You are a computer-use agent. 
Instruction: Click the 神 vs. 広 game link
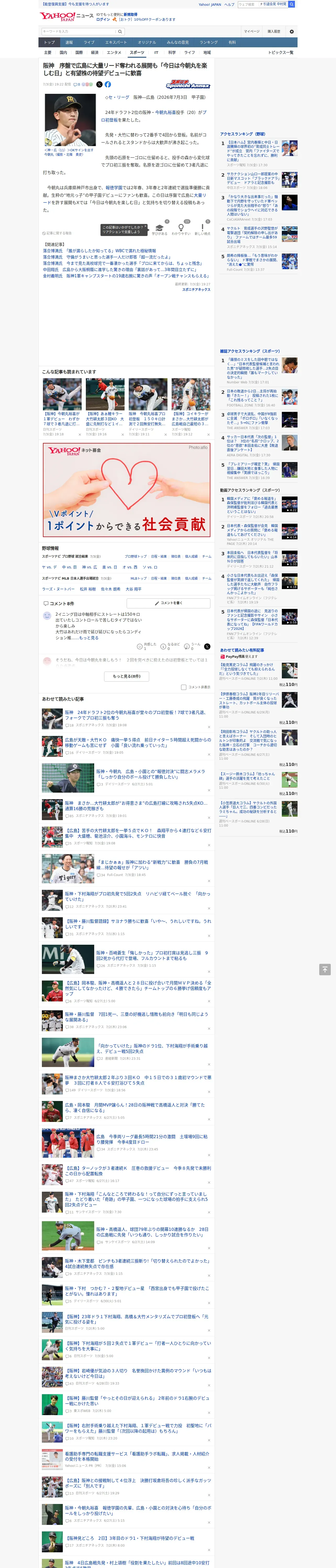click(90, 567)
